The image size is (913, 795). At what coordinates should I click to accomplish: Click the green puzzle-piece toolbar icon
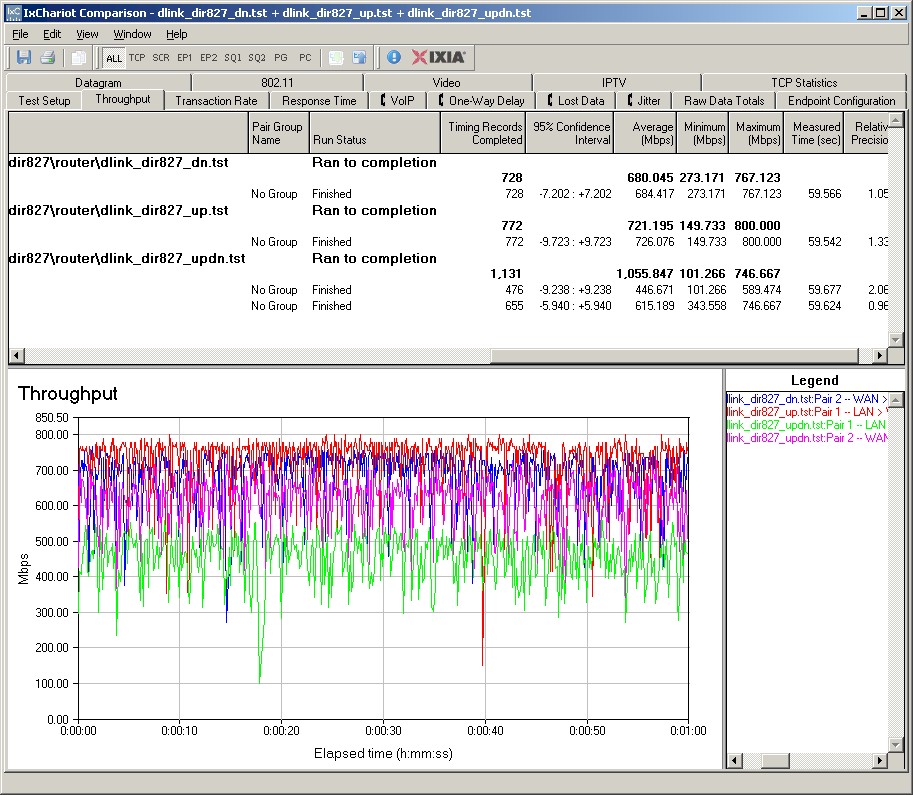(x=336, y=57)
